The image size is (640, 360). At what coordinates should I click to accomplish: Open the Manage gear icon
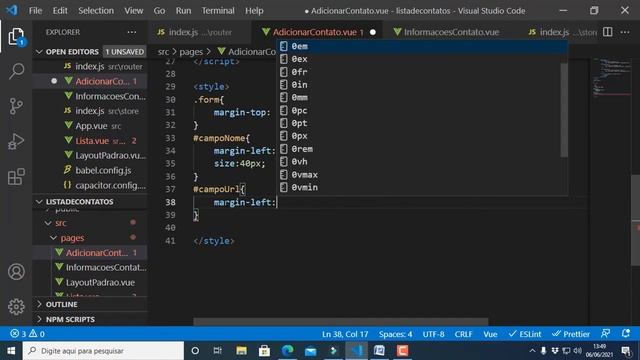[16, 307]
